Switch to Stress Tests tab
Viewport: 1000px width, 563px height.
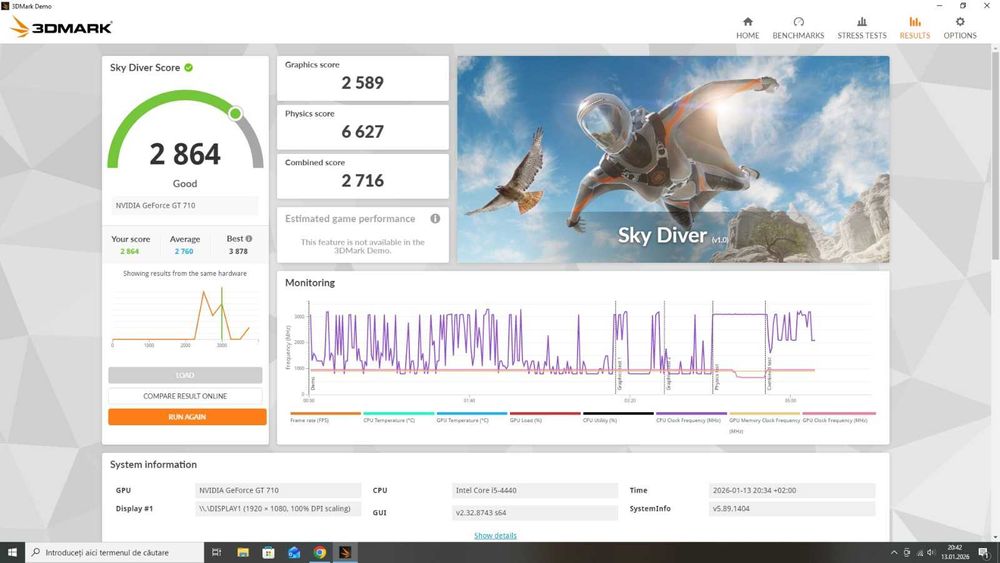pyautogui.click(x=862, y=28)
